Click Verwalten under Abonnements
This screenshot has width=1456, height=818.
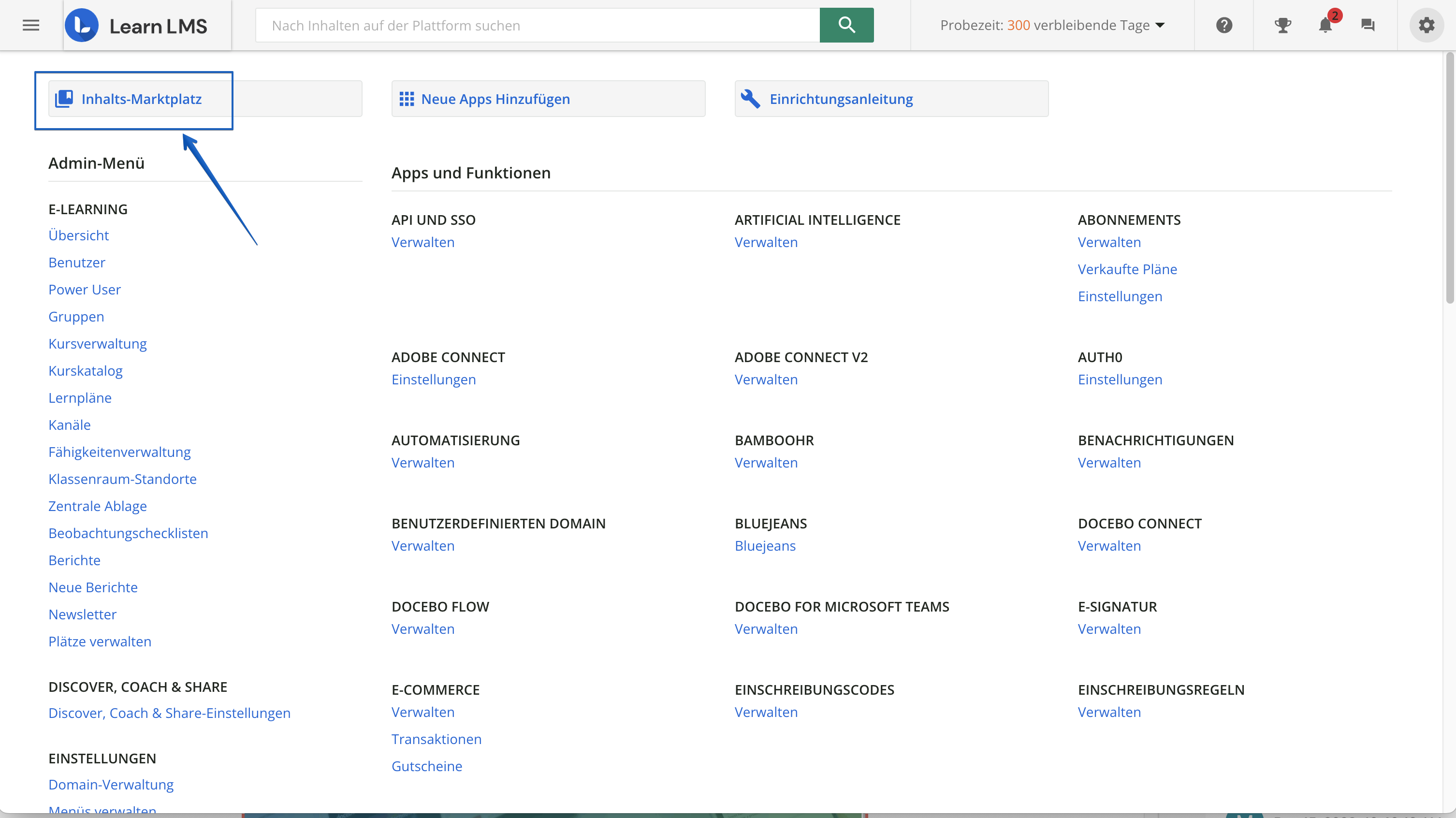click(1109, 242)
